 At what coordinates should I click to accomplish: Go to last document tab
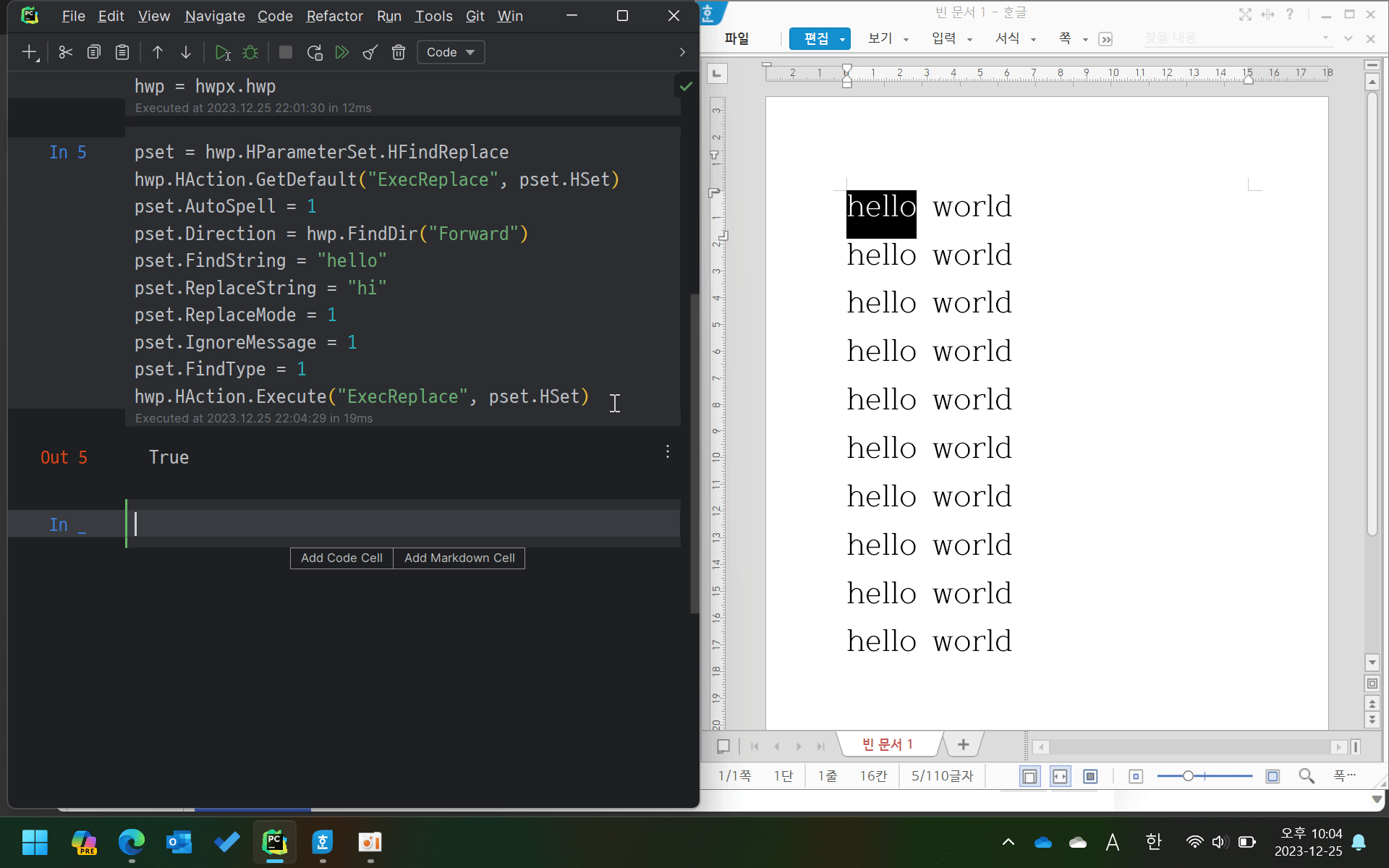click(820, 746)
